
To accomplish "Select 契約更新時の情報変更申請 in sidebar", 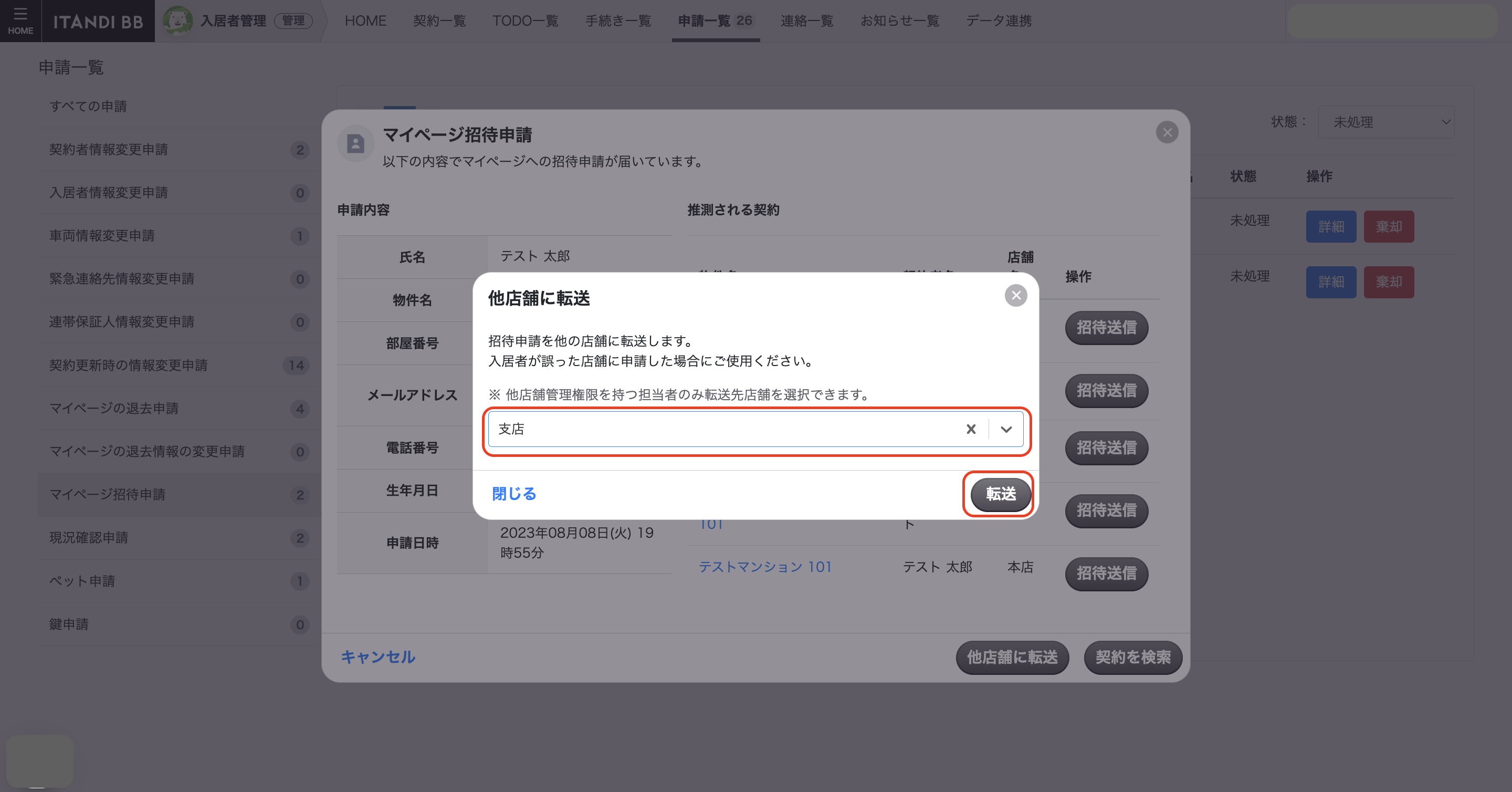I will click(x=179, y=365).
